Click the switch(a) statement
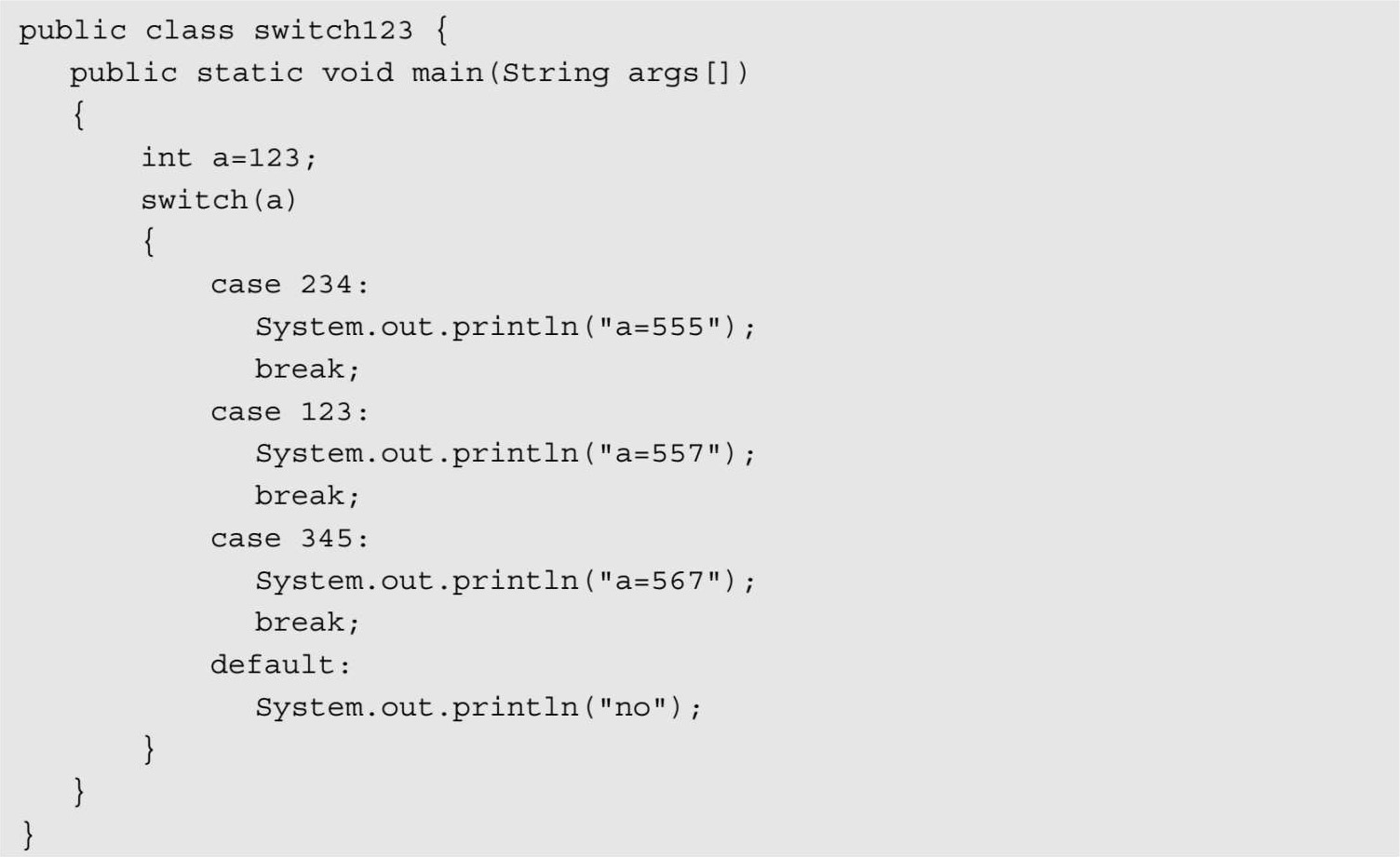The image size is (1400, 857). pyautogui.click(x=219, y=200)
